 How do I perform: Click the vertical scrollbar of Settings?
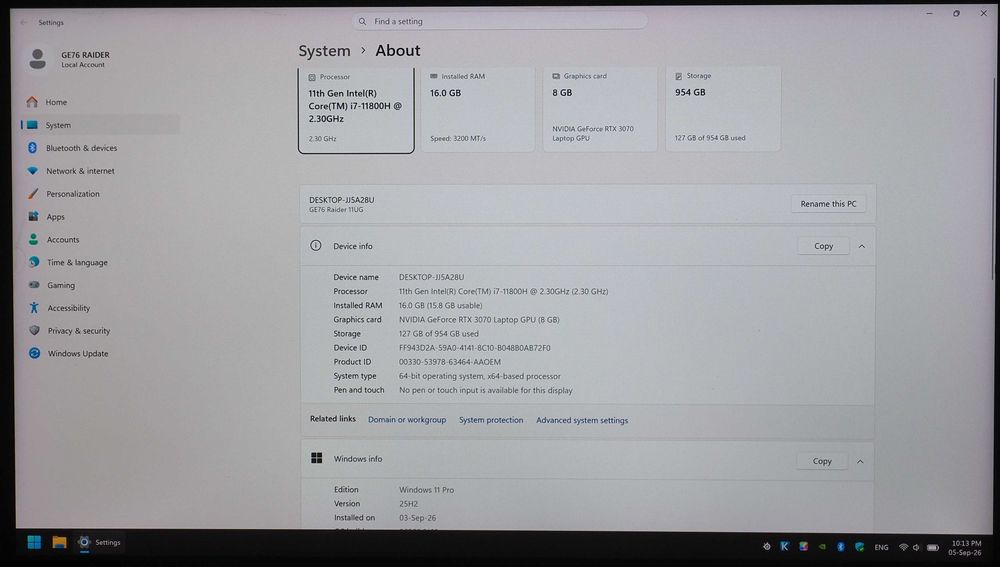992,179
